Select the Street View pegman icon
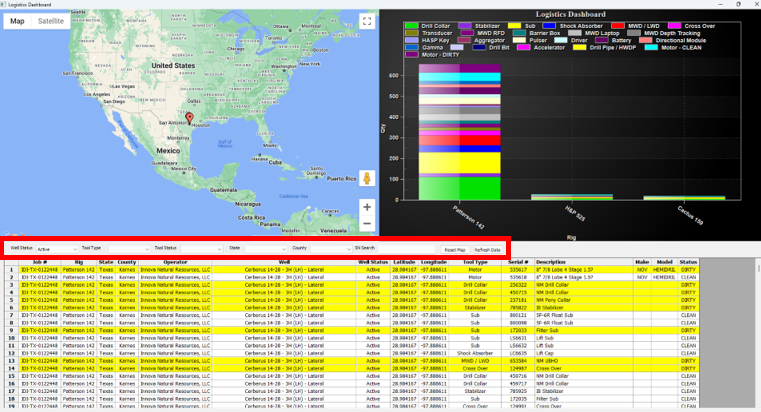The image size is (761, 412). (x=367, y=179)
